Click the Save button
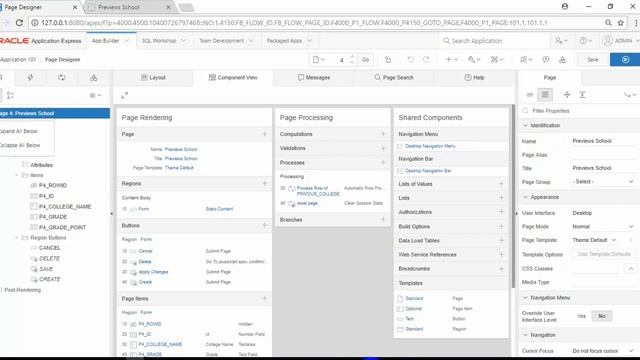Viewport: 640px width, 360px height. pyautogui.click(x=593, y=60)
